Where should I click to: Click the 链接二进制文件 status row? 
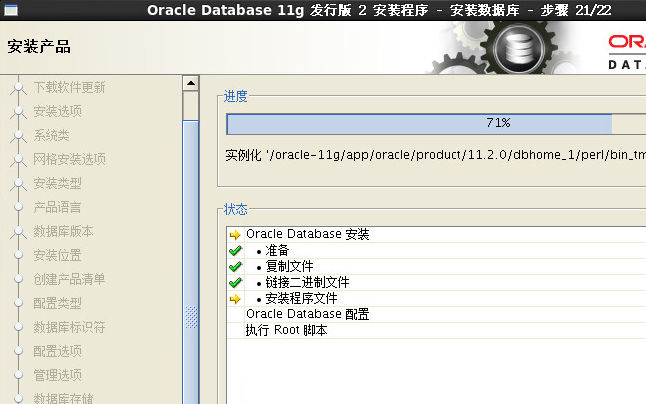pyautogui.click(x=436, y=283)
